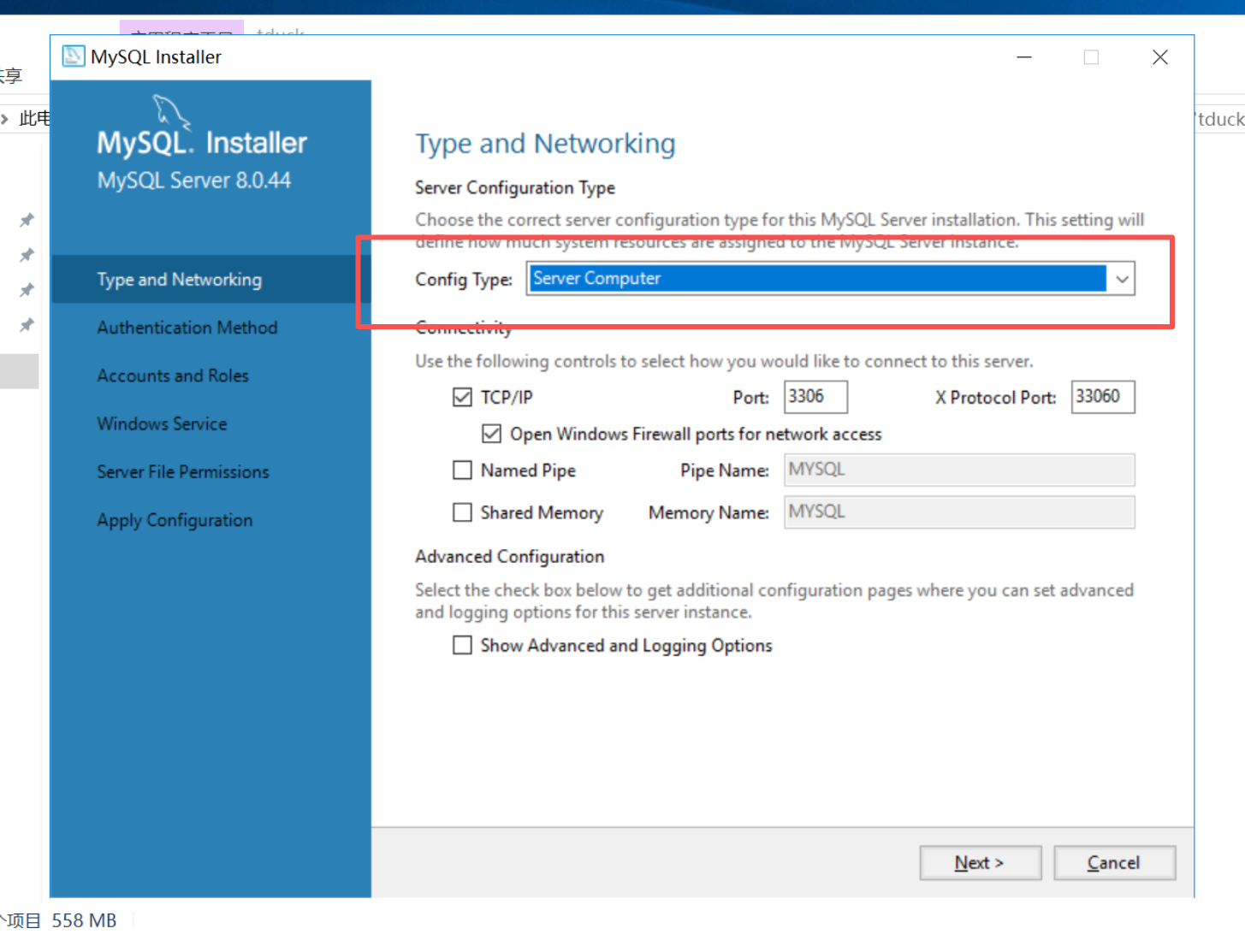The image size is (1245, 952).
Task: Enable the Shared Memory checkbox
Action: 462,511
